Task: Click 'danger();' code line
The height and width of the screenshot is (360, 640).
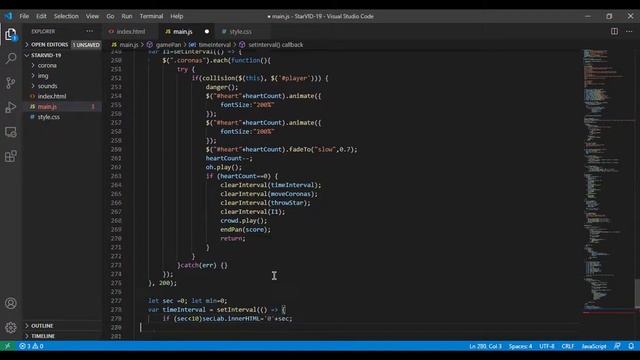Action: coord(222,87)
